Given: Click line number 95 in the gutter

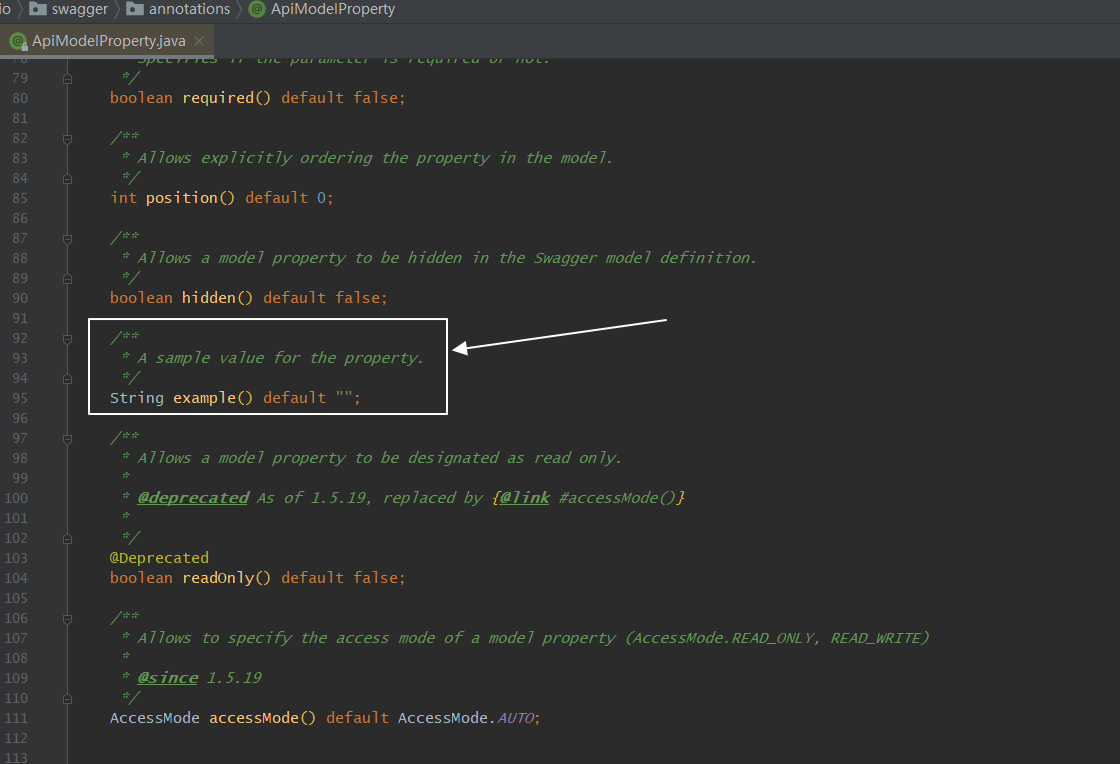Looking at the screenshot, I should pyautogui.click(x=20, y=398).
